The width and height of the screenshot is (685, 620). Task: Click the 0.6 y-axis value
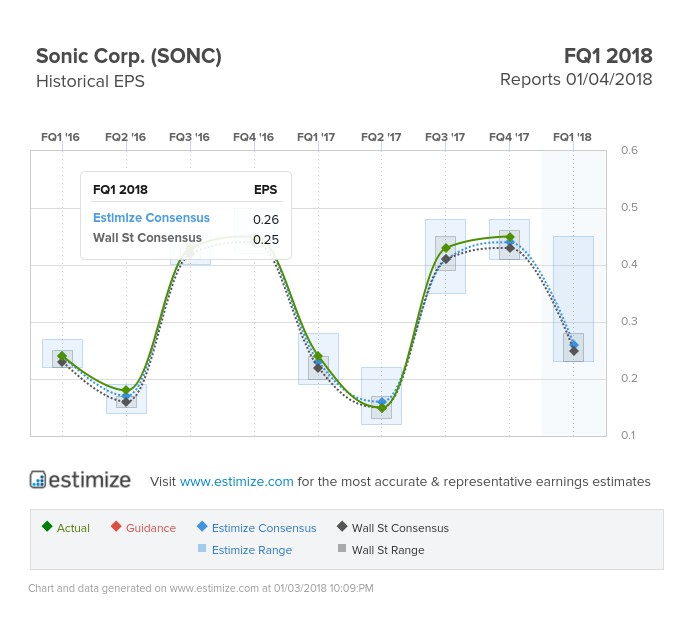(629, 150)
